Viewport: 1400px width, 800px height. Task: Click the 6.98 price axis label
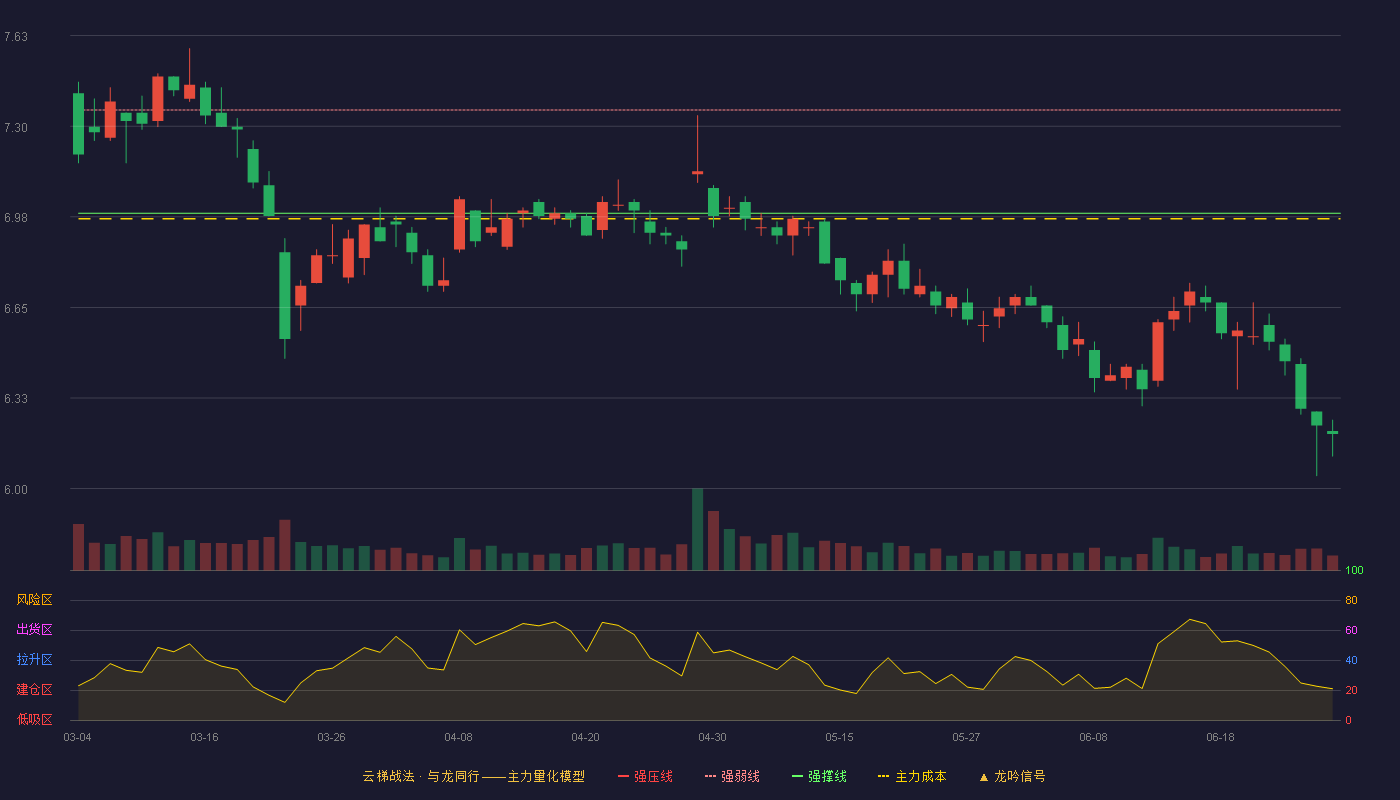16,218
